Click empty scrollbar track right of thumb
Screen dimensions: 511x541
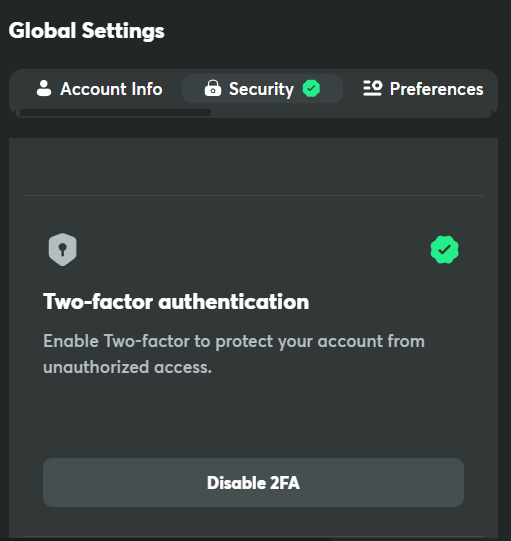(x=350, y=112)
